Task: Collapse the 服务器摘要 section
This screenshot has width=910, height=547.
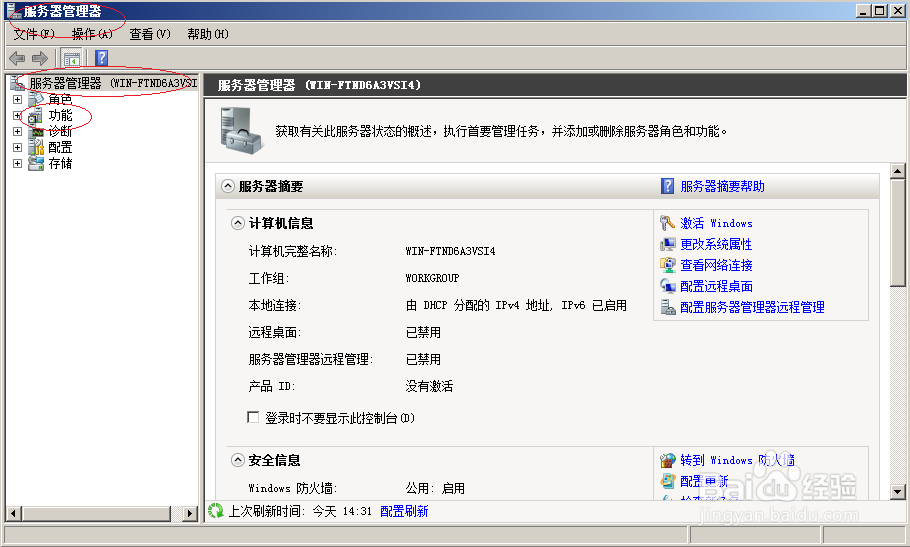Action: (228, 186)
